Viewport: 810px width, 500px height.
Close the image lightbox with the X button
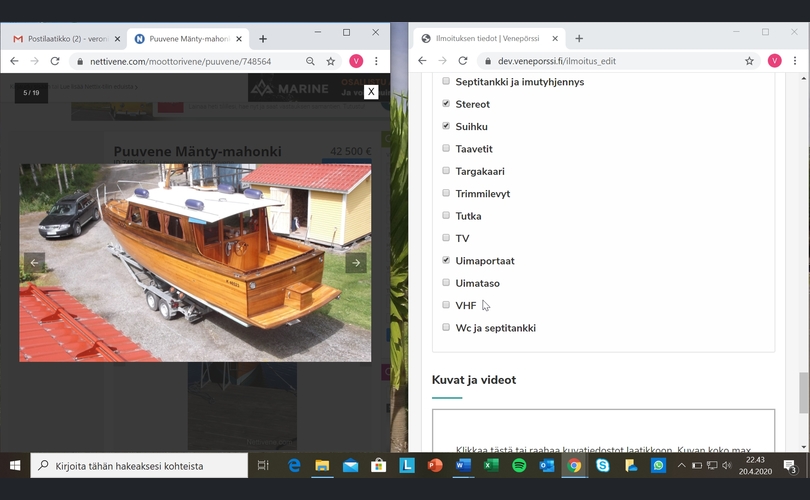371,92
